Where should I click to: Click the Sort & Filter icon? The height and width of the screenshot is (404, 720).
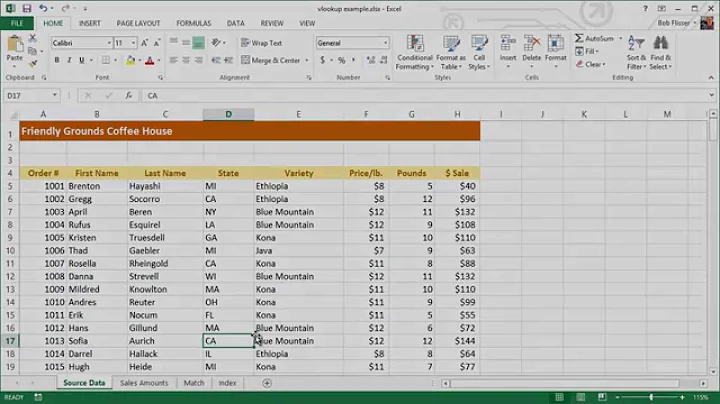point(636,46)
